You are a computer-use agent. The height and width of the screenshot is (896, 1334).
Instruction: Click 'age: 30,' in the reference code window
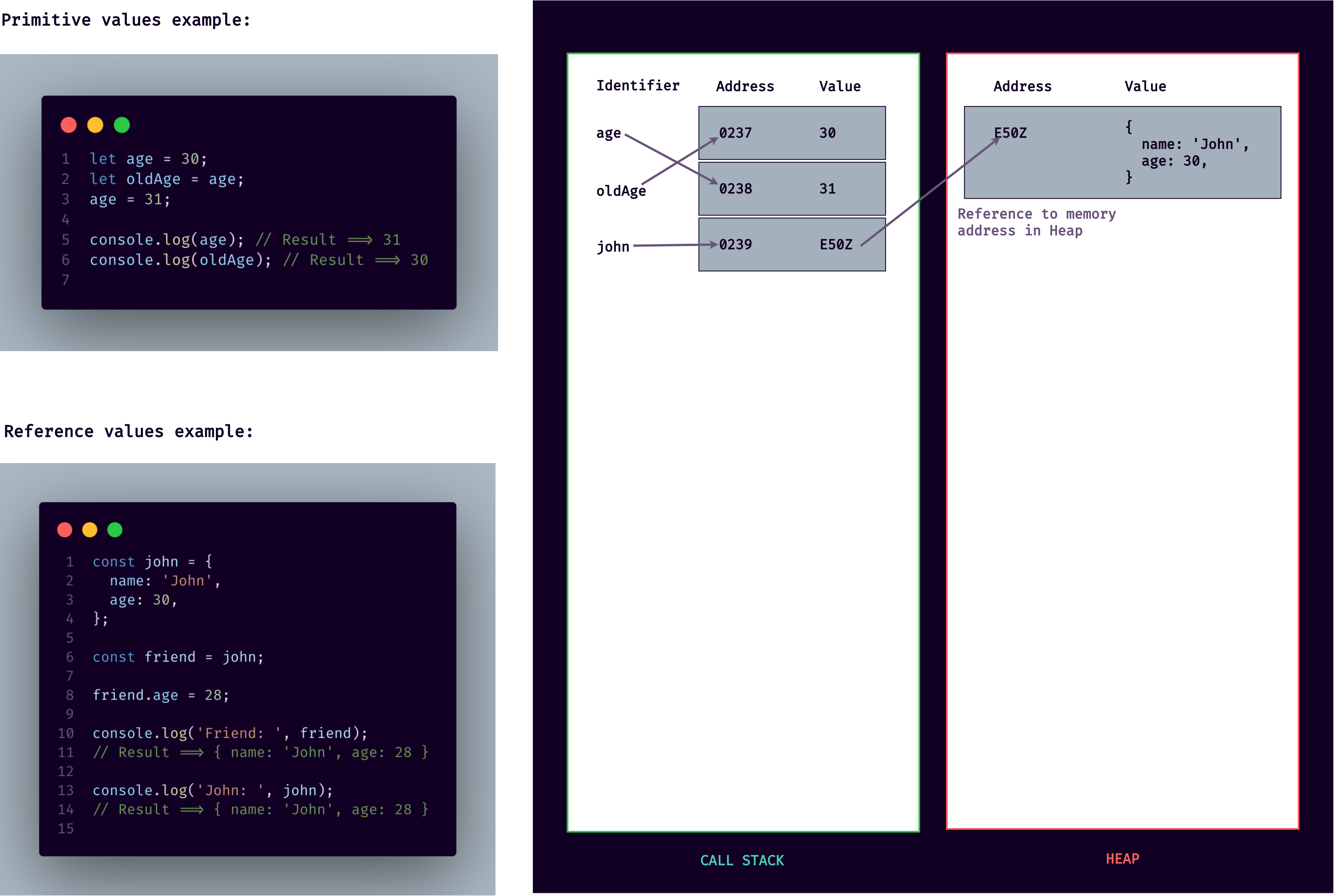point(143,600)
